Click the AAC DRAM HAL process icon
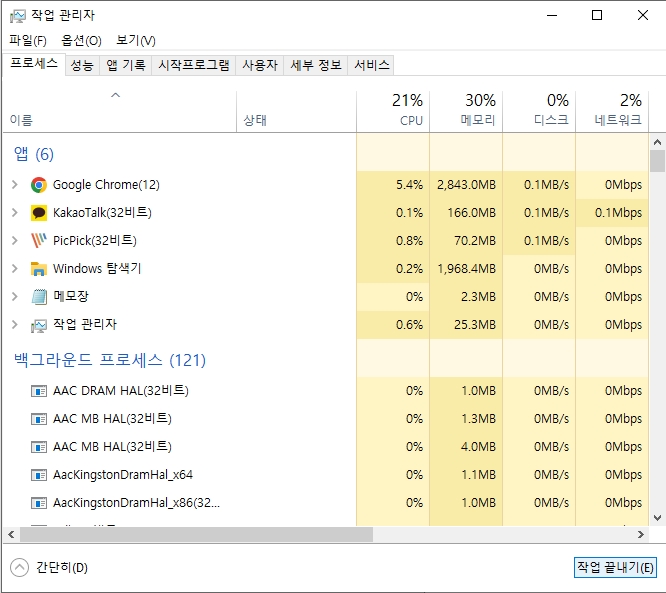Viewport: 666px width, 593px height. pyautogui.click(x=39, y=391)
